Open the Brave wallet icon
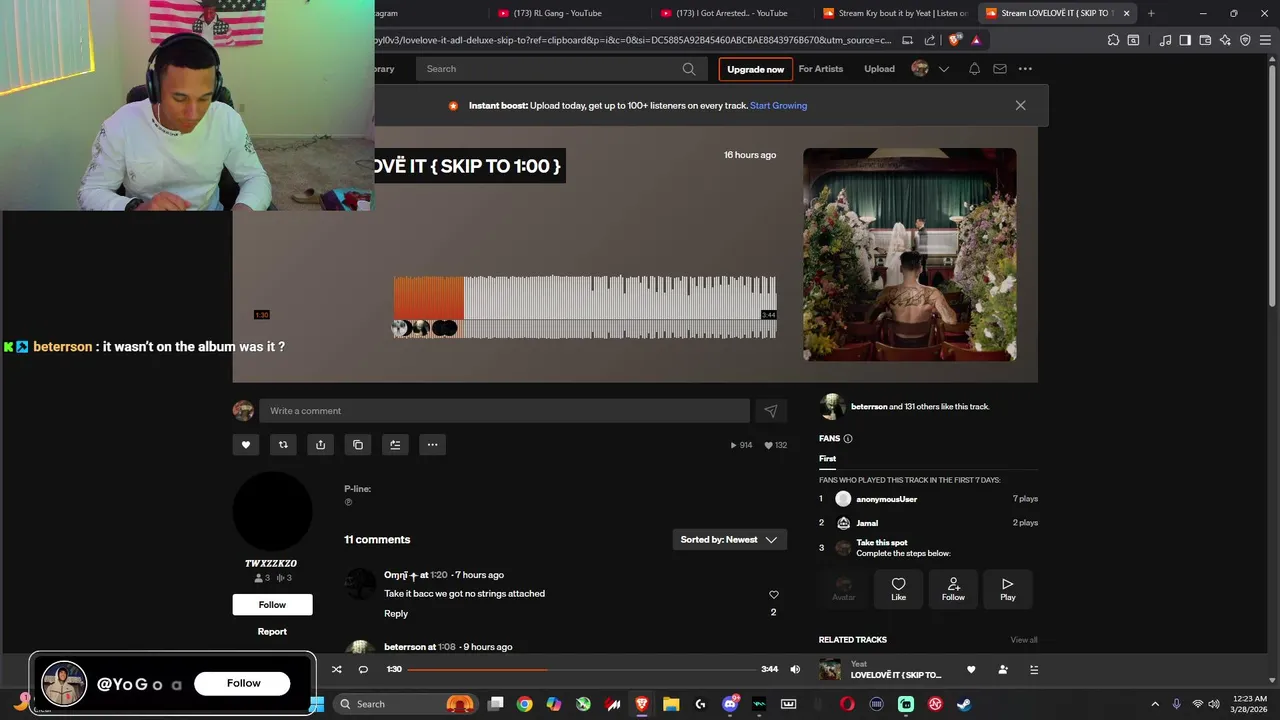This screenshot has height=720, width=1280. [x=1205, y=40]
